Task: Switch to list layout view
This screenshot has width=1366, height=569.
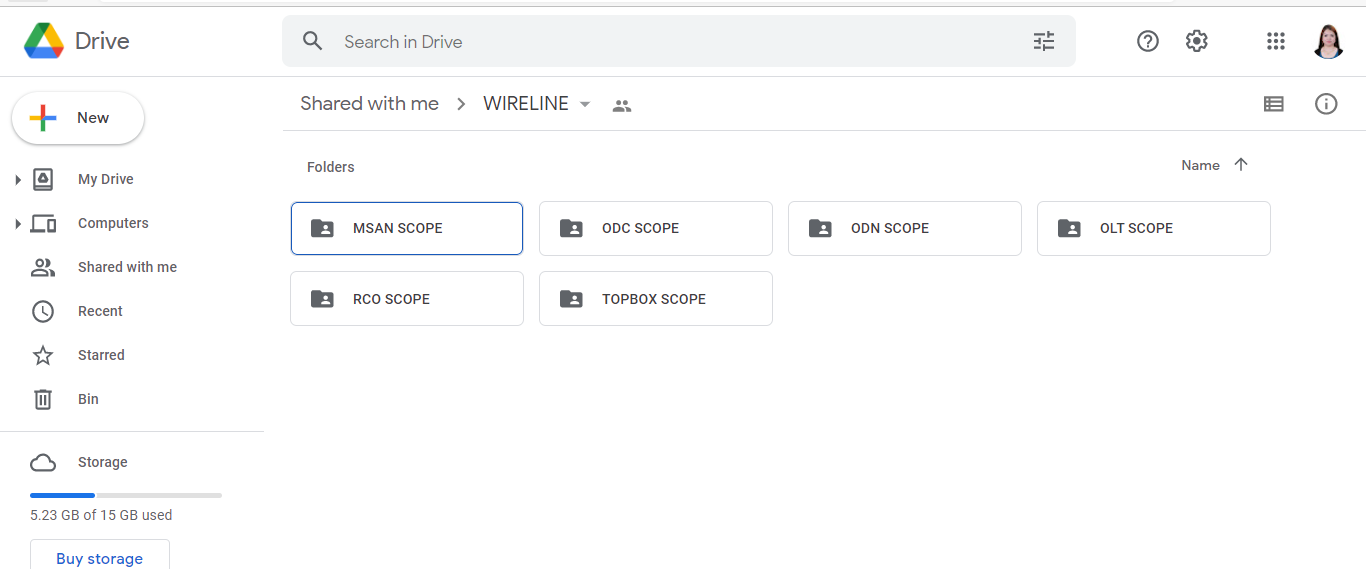Action: (1273, 104)
